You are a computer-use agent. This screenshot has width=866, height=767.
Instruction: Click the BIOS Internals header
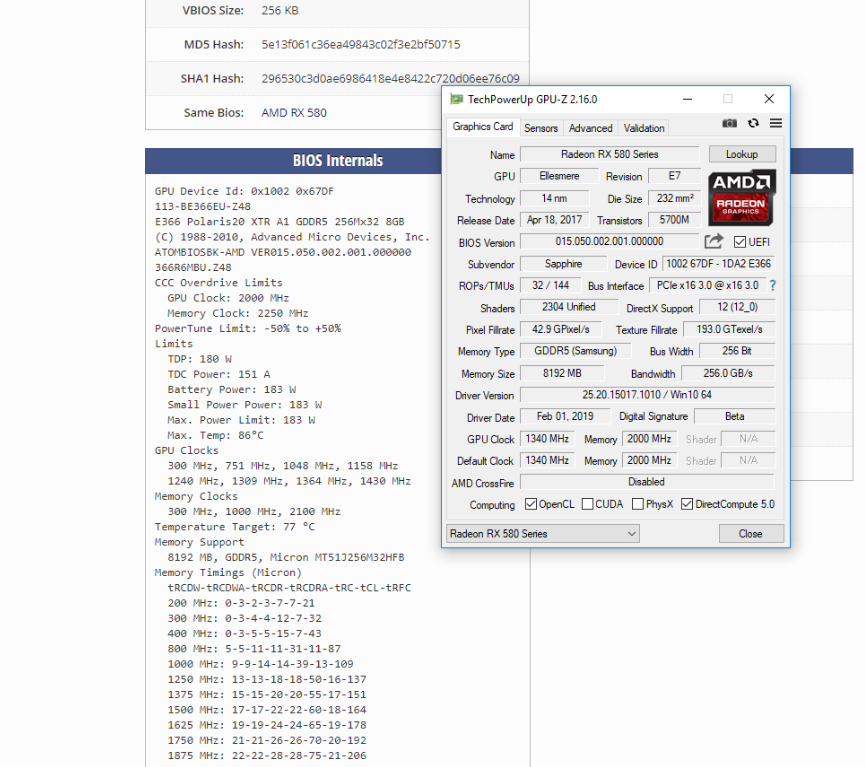click(x=337, y=161)
